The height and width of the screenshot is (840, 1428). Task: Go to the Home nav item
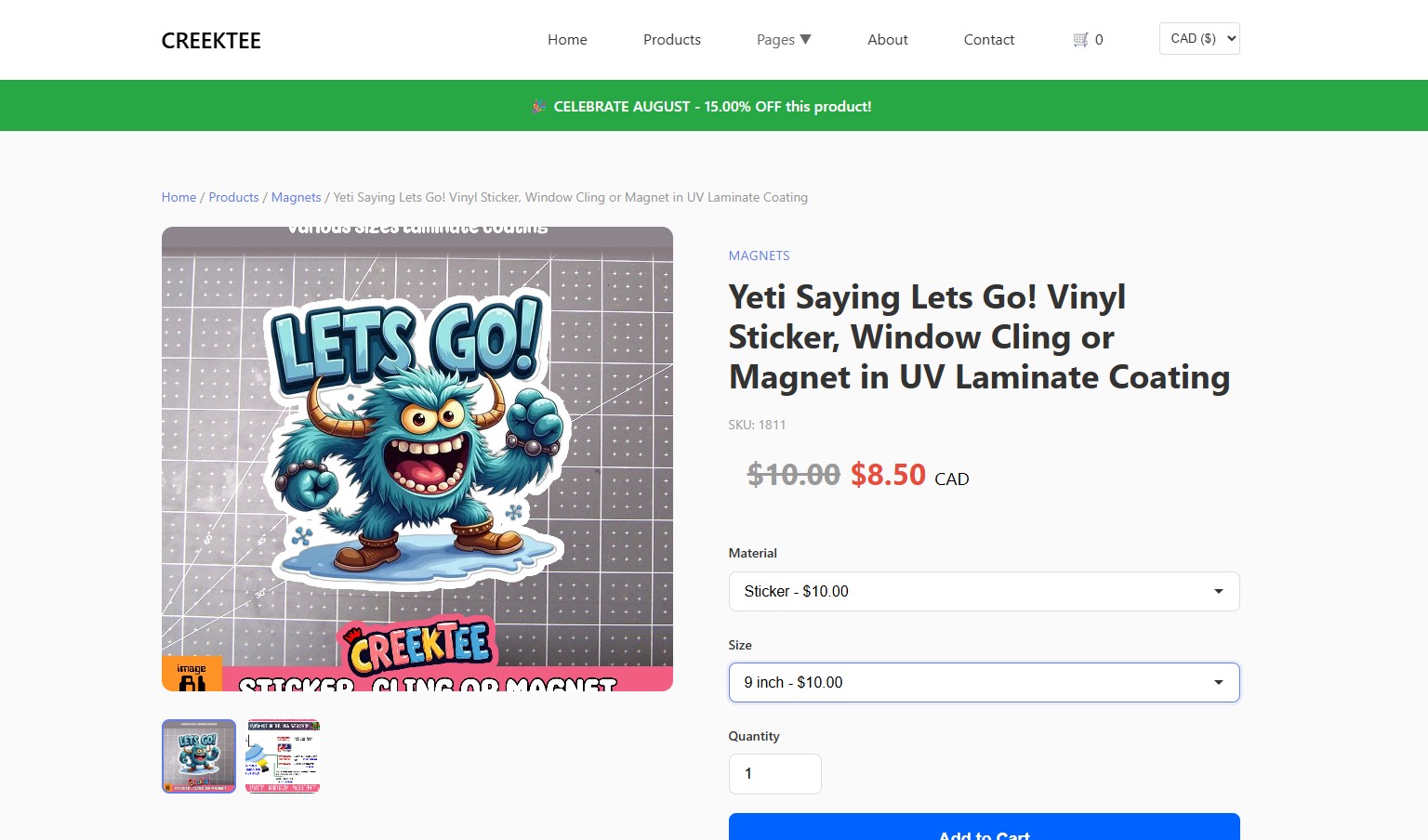(x=567, y=40)
